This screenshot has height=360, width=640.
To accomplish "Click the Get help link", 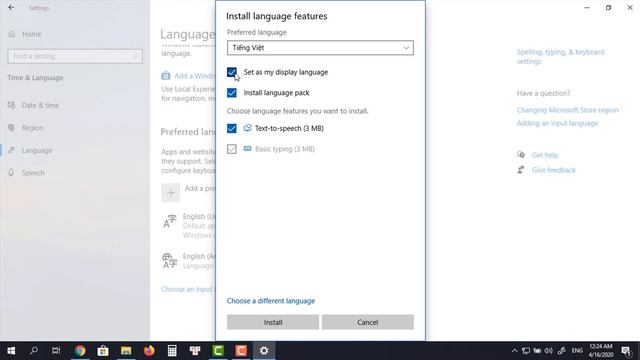I will pyautogui.click(x=544, y=155).
